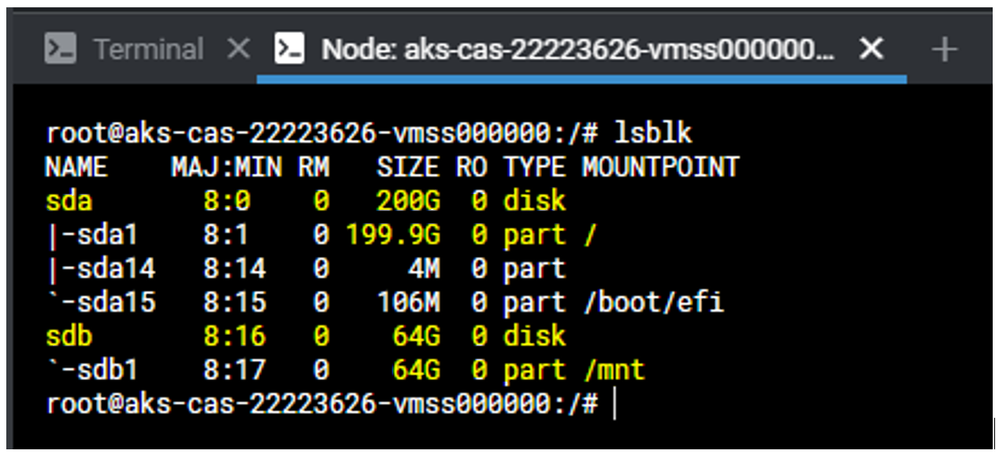
Task: Close the Node aks-cas tab
Action: click(871, 48)
